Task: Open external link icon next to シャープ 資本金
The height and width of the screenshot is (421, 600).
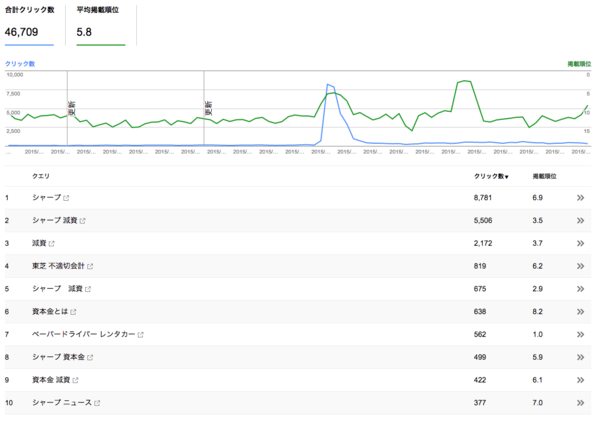Action: pyautogui.click(x=90, y=357)
